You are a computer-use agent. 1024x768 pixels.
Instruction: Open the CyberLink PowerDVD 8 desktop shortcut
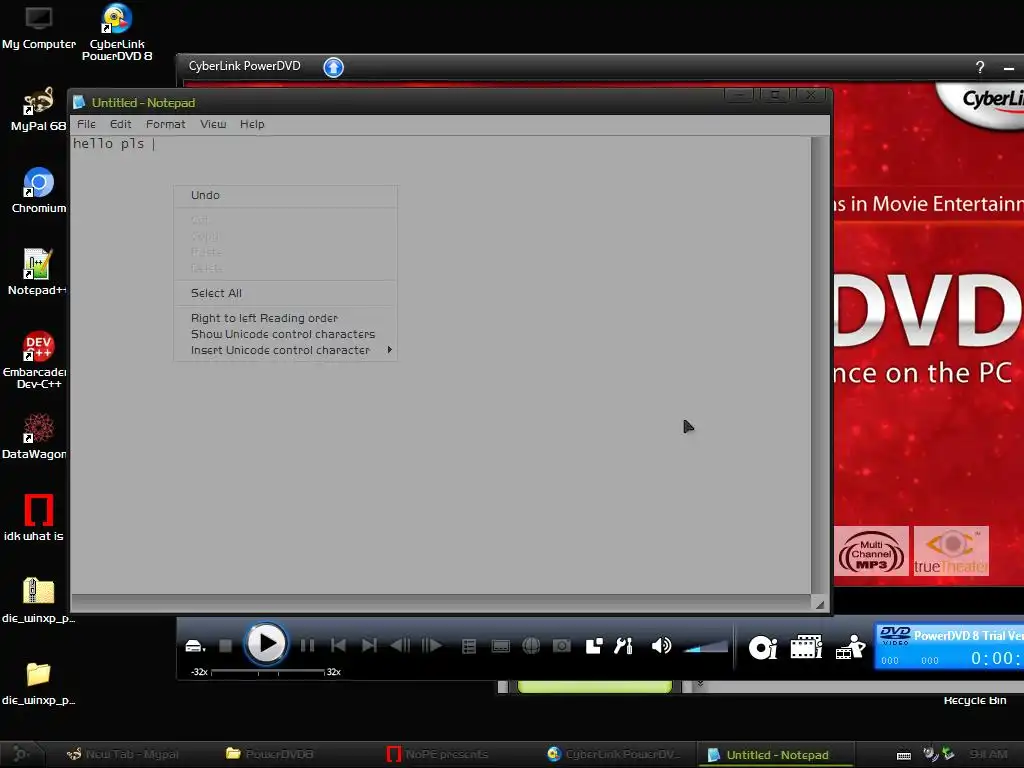point(117,33)
